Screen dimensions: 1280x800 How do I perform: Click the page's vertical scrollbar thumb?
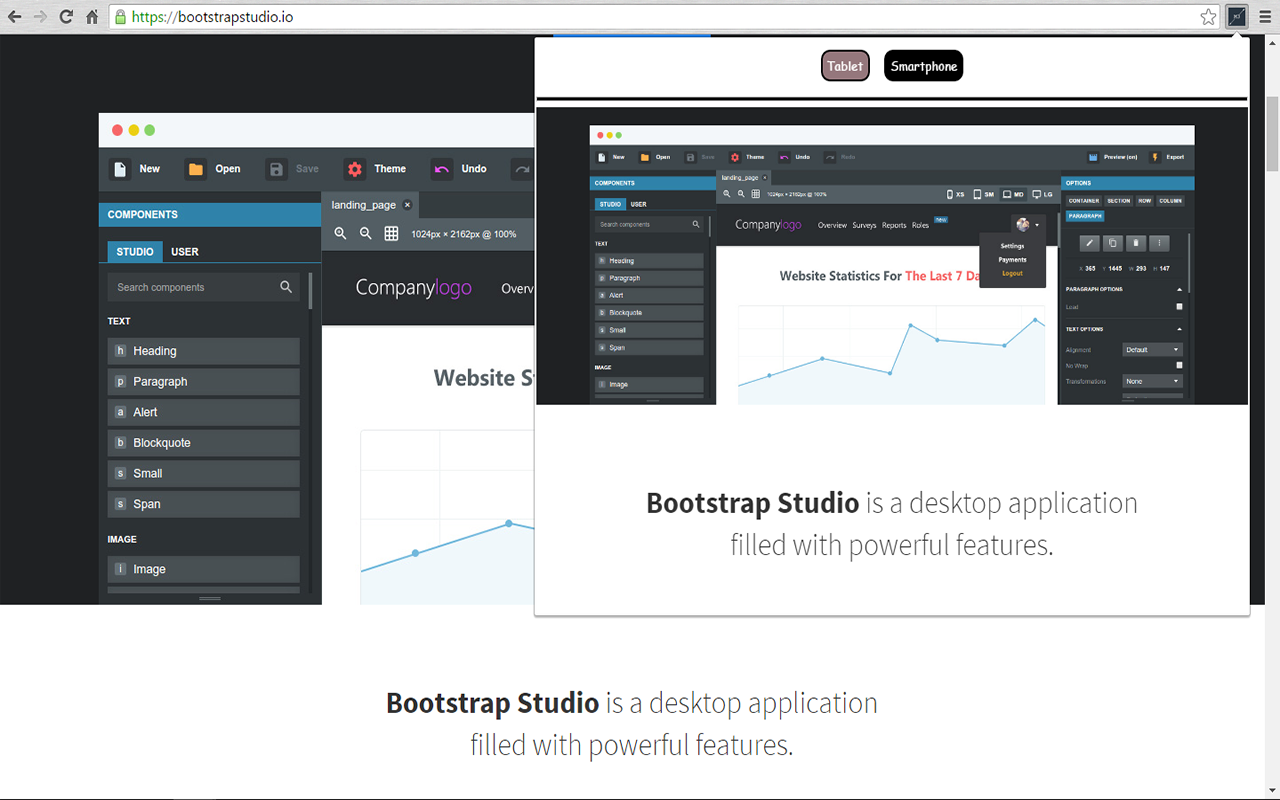pyautogui.click(x=1272, y=135)
